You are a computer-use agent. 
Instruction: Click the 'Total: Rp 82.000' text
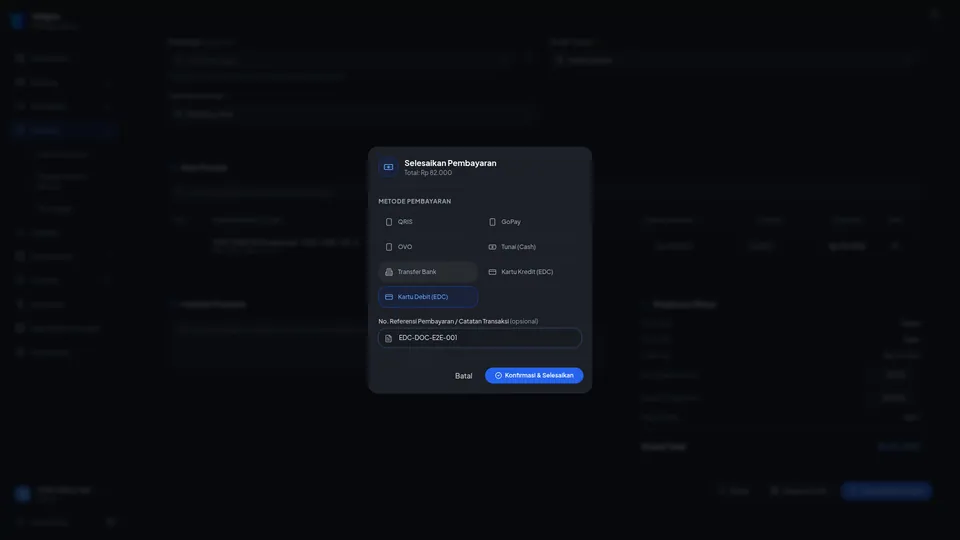(428, 173)
